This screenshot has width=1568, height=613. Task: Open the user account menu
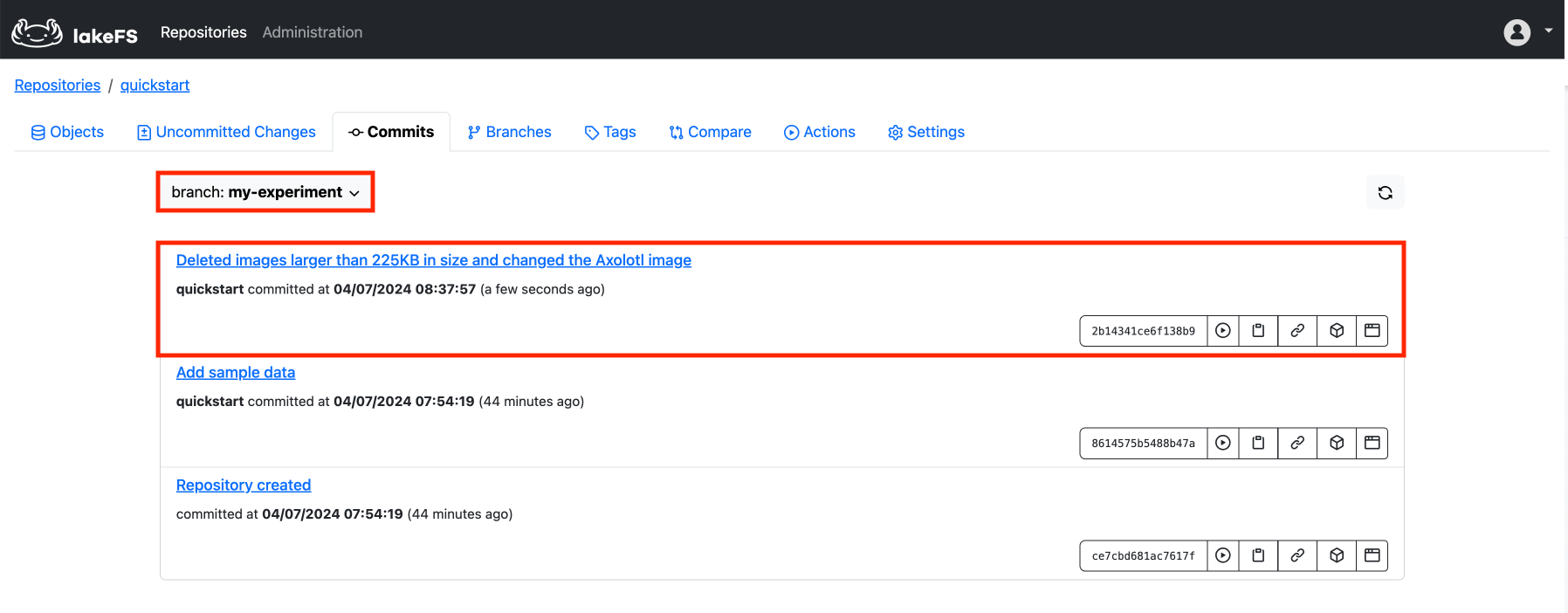pos(1527,32)
